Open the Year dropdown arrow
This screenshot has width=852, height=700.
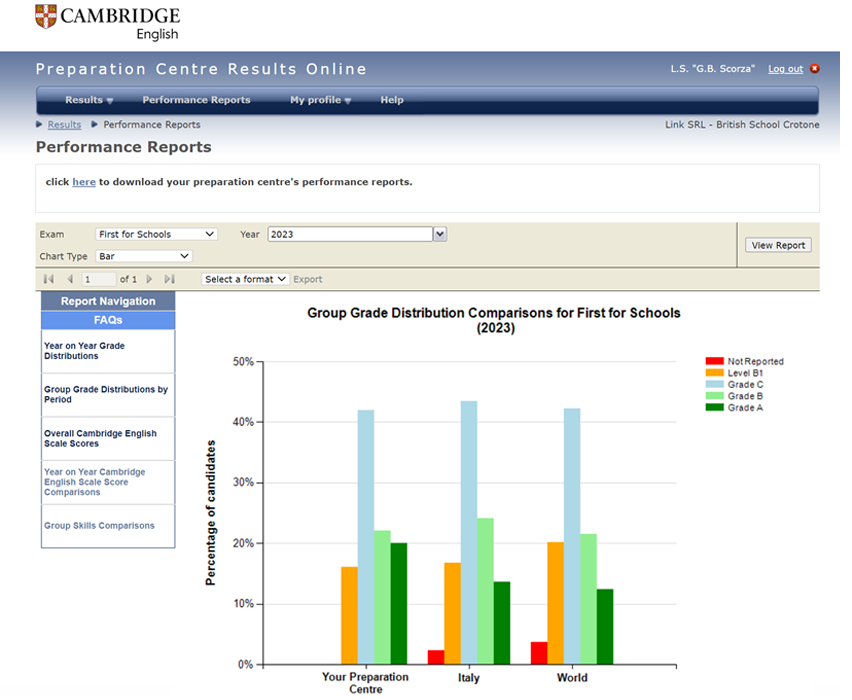(440, 234)
